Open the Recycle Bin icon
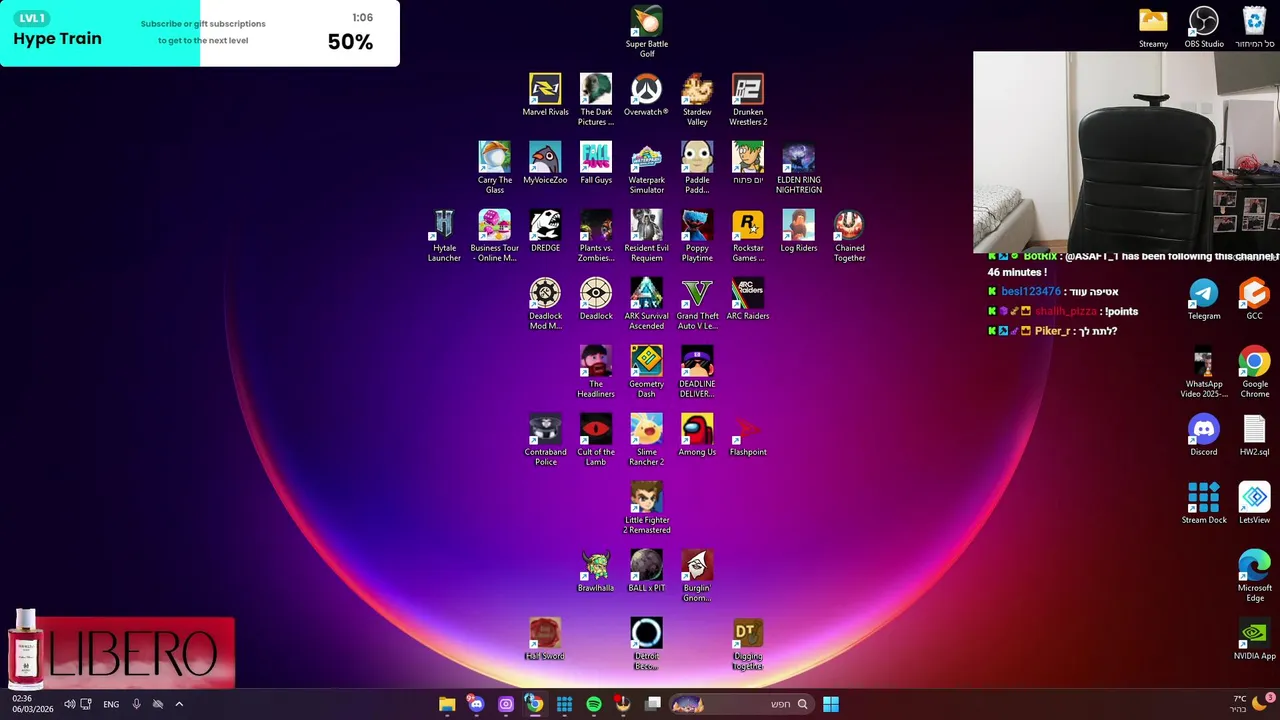 click(x=1254, y=27)
